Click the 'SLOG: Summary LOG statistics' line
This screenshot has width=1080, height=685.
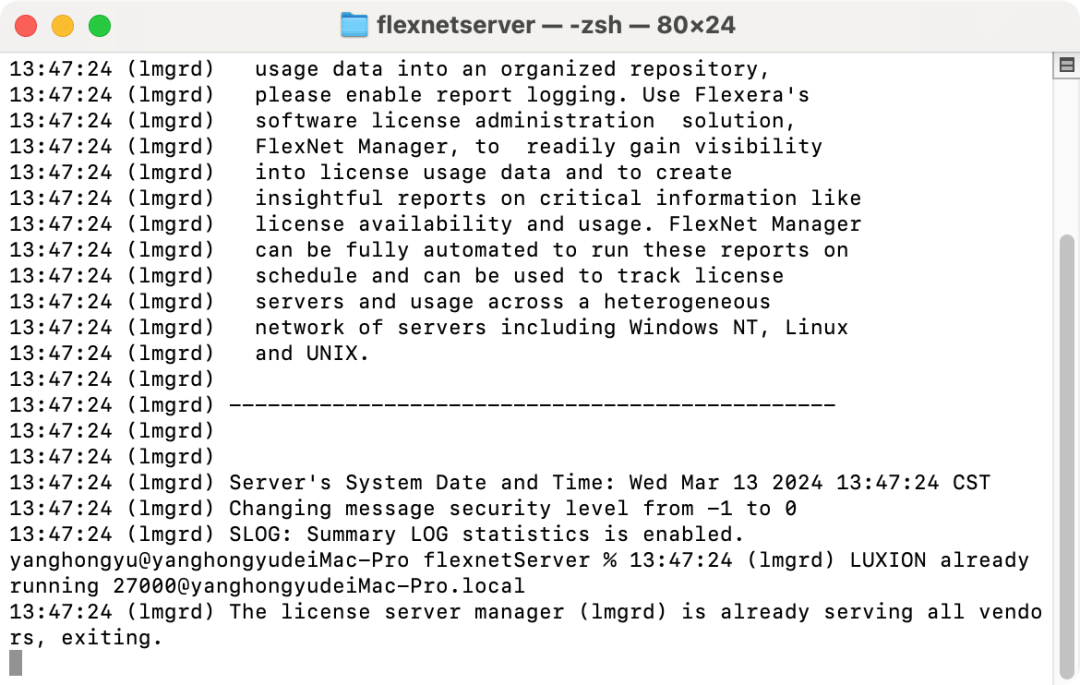click(377, 534)
